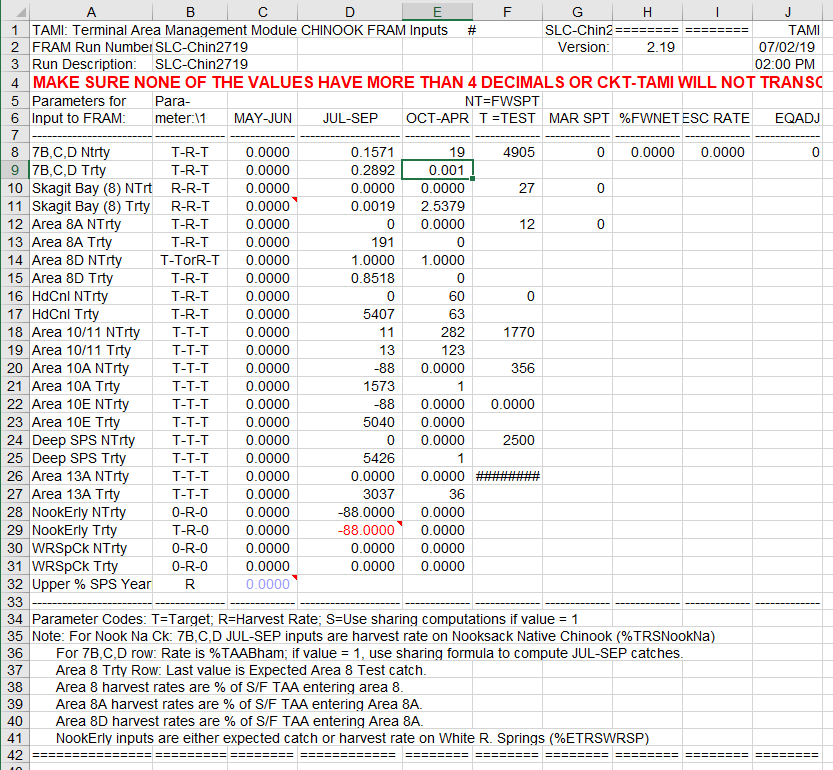
Task: Click the 'MAR SPT' column label
Action: (577, 118)
